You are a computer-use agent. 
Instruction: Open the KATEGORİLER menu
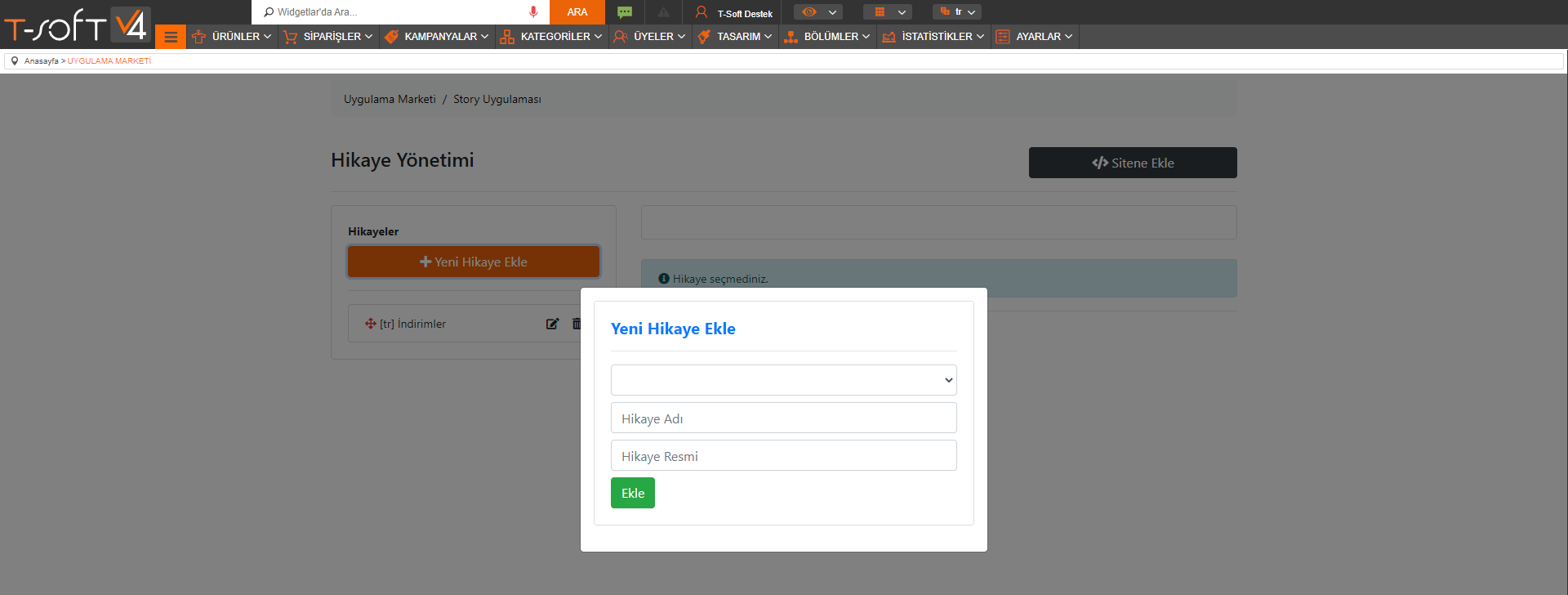coord(552,37)
